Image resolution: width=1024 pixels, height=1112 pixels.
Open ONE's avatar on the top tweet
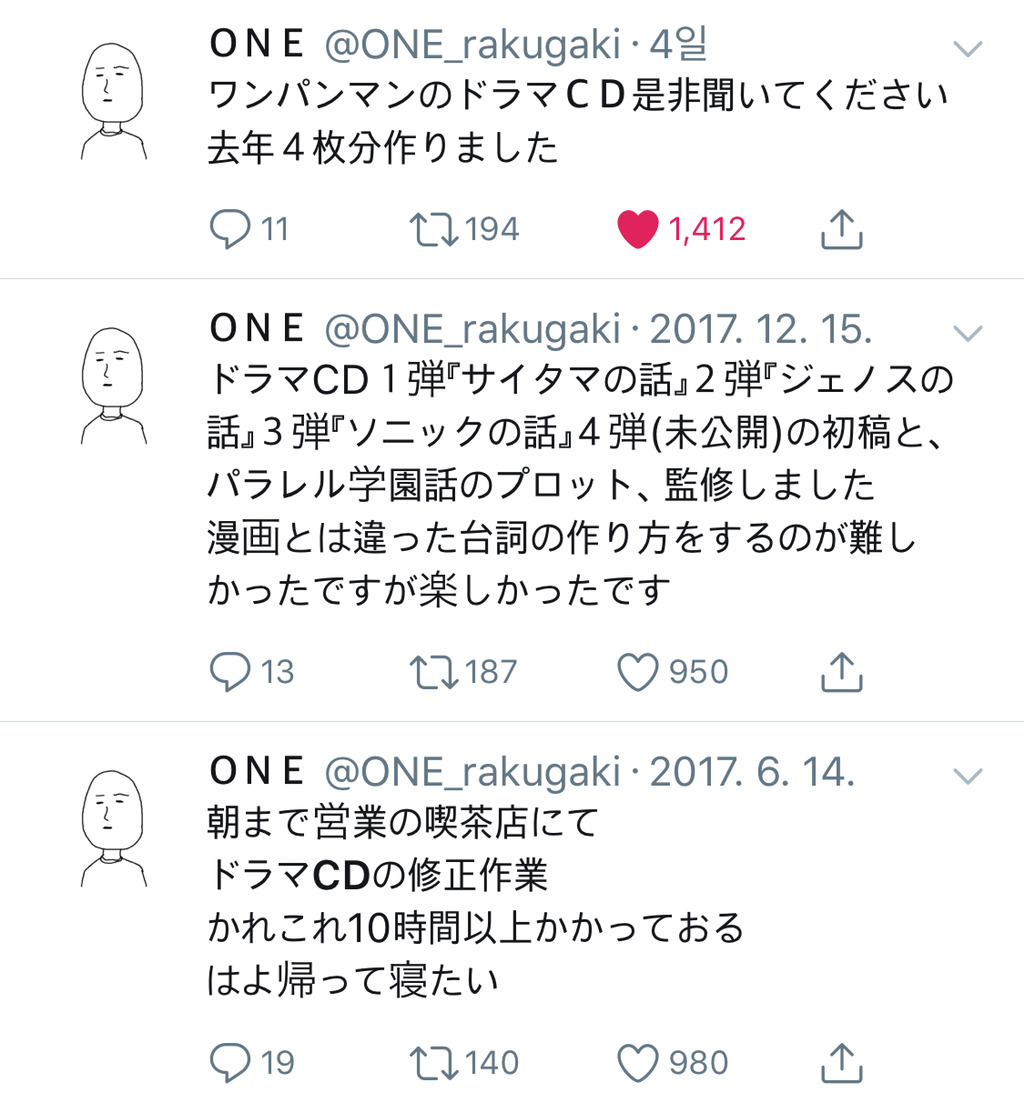click(x=113, y=101)
